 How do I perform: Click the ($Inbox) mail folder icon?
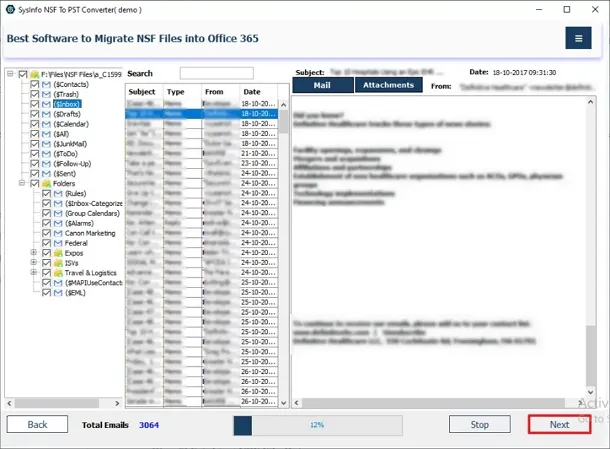(x=47, y=104)
